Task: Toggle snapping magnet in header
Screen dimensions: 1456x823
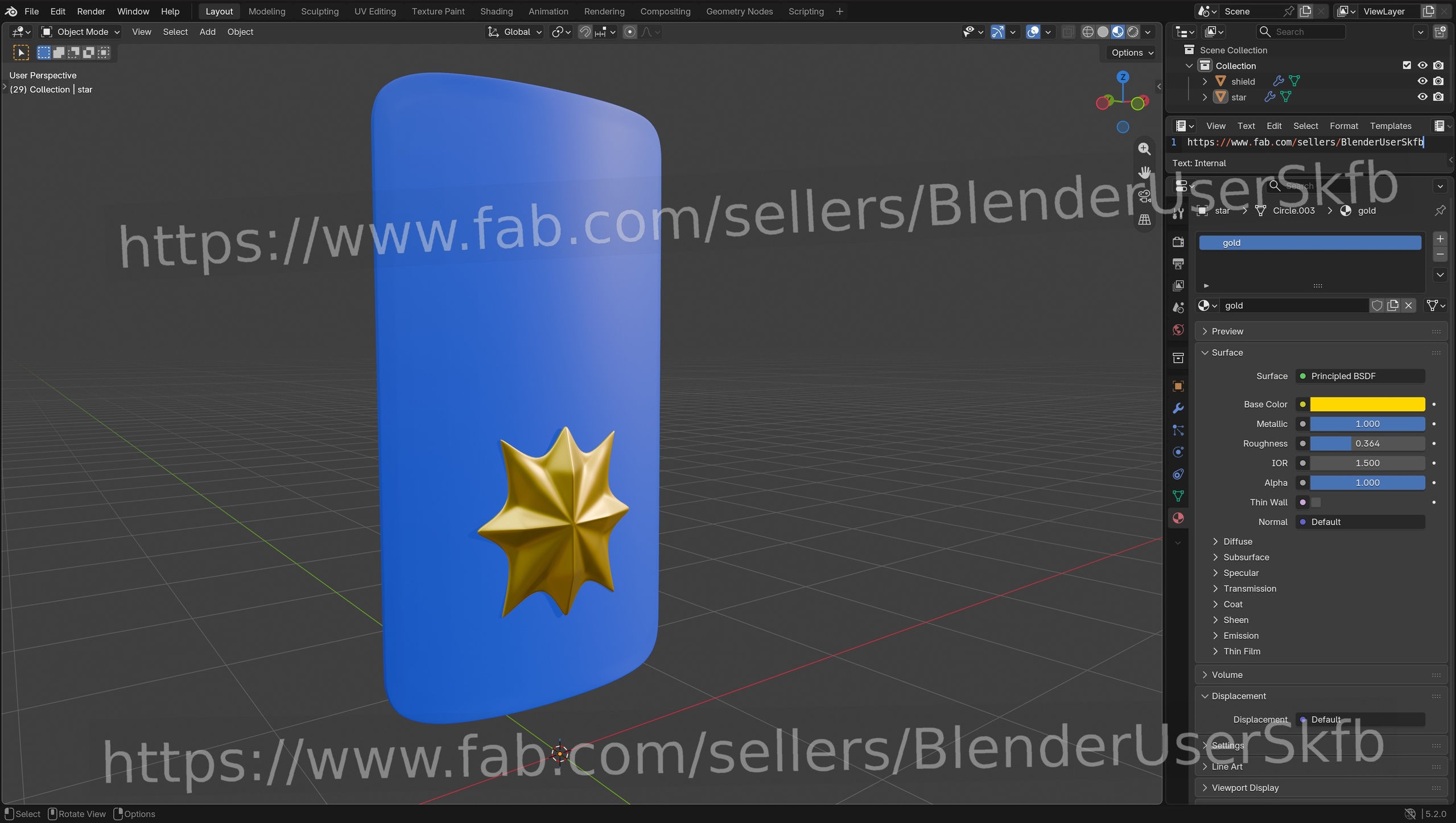Action: pos(585,32)
